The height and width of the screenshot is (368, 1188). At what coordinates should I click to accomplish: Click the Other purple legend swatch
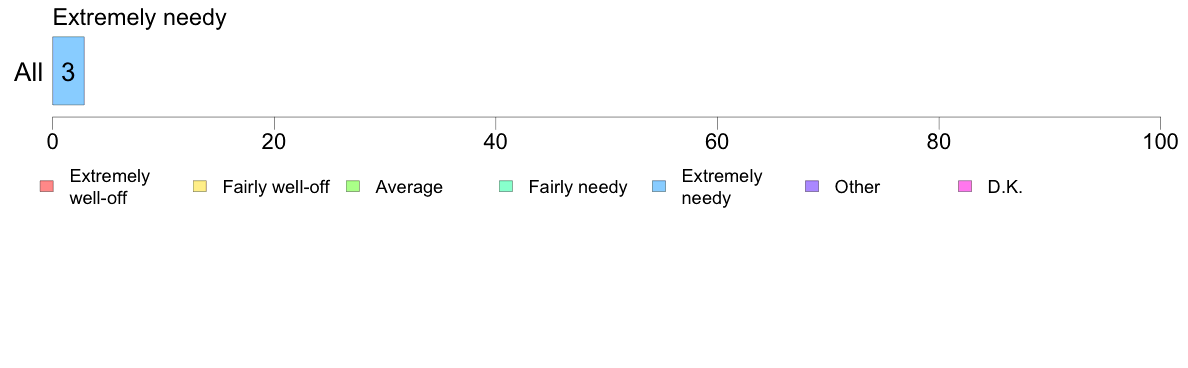(x=812, y=186)
